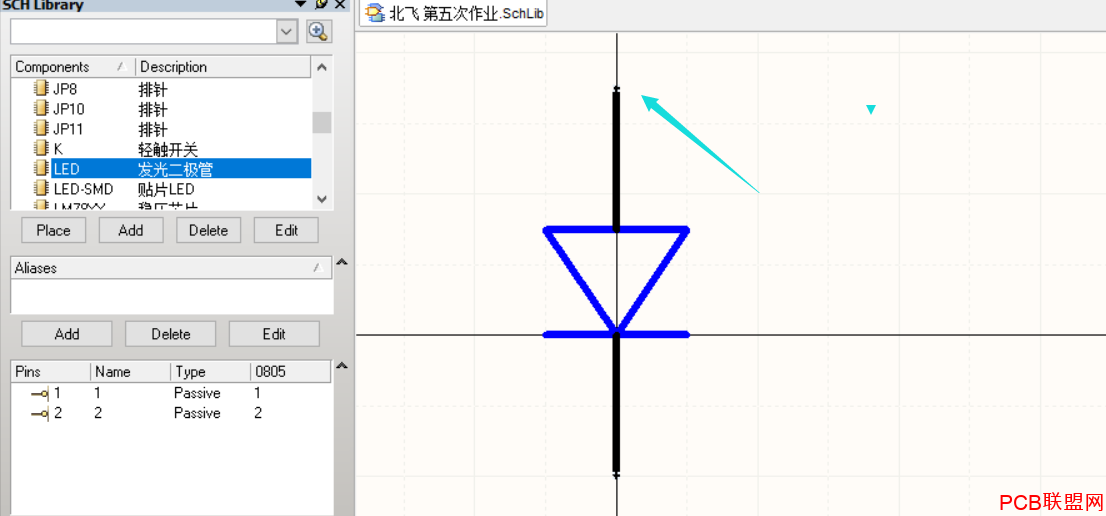Viewport: 1106px width, 516px height.
Task: Open the 北飞 第五次作业.SchLib document tab
Action: click(454, 13)
